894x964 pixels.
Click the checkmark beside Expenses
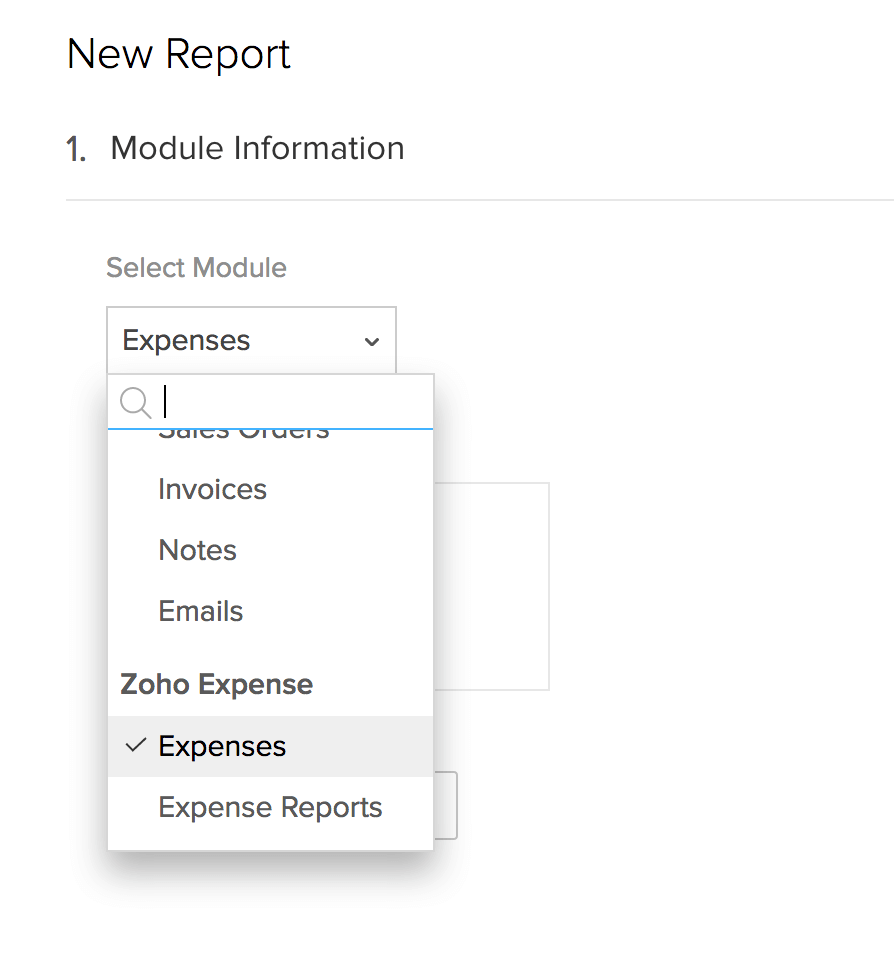(x=135, y=745)
